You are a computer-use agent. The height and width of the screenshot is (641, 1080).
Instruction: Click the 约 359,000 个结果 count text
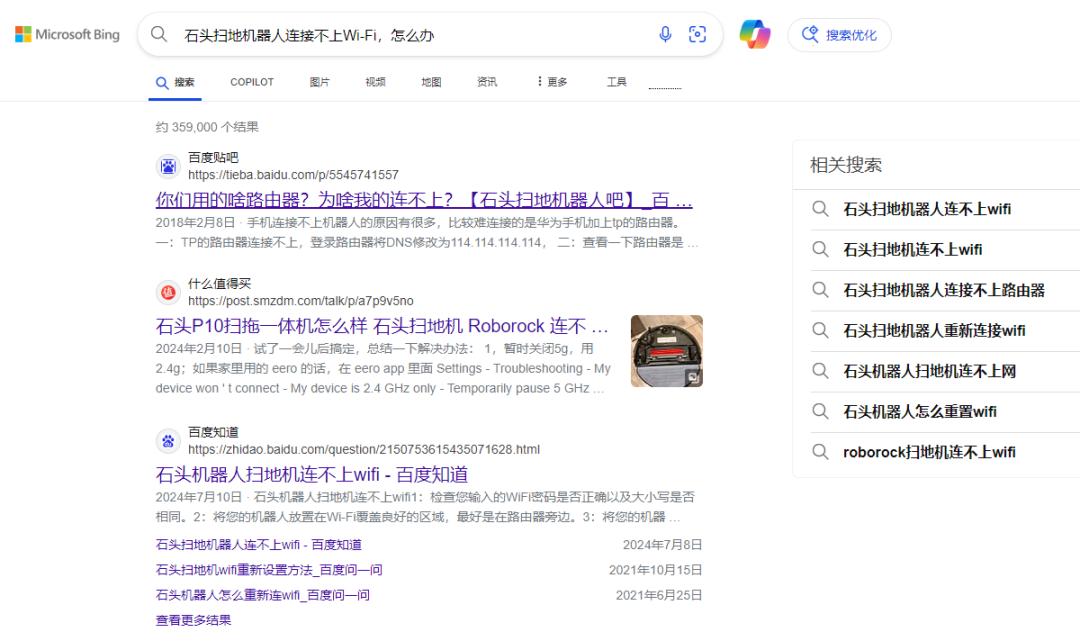207,127
